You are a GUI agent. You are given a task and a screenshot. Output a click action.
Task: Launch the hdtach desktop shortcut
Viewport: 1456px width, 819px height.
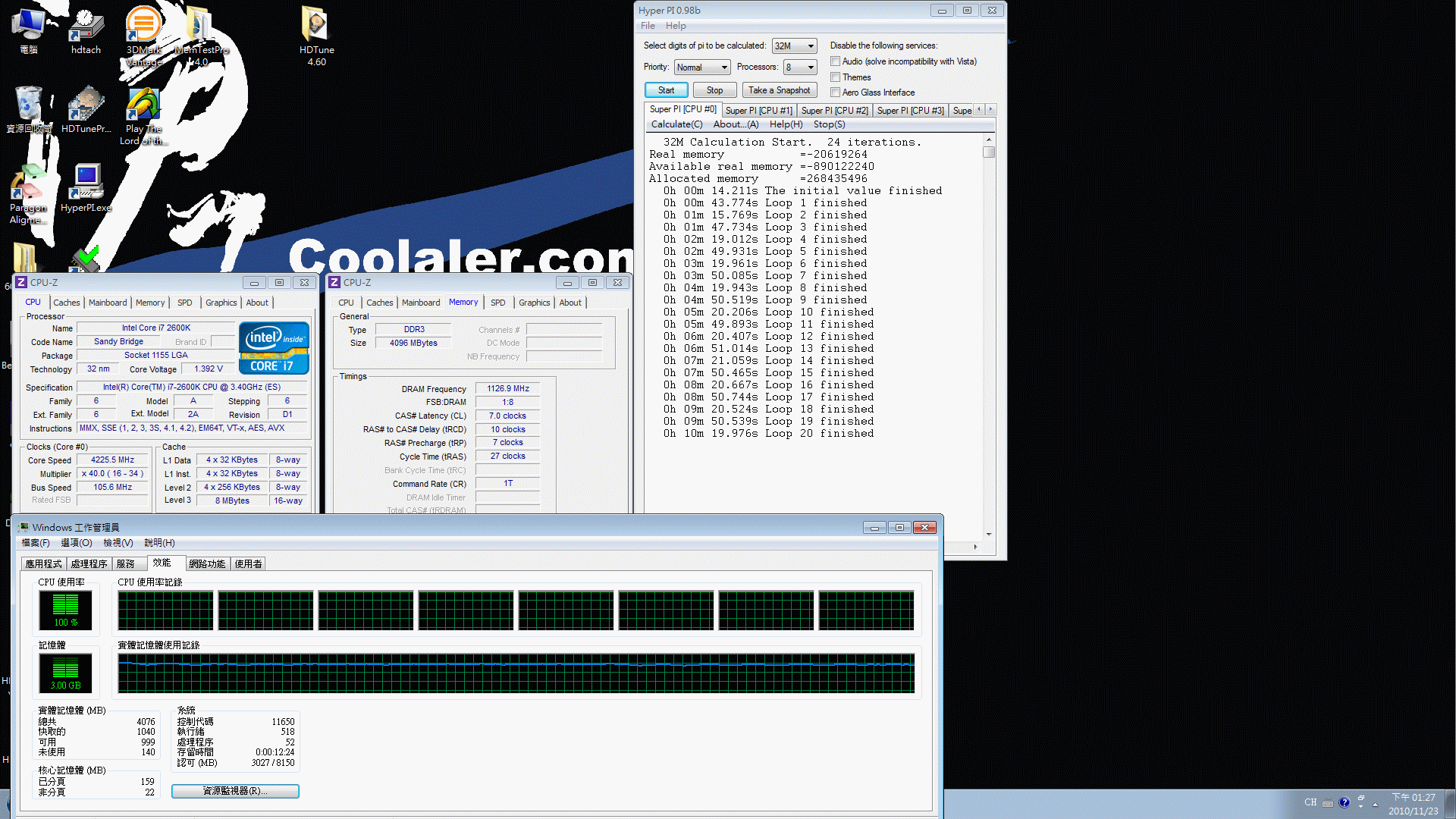86,30
